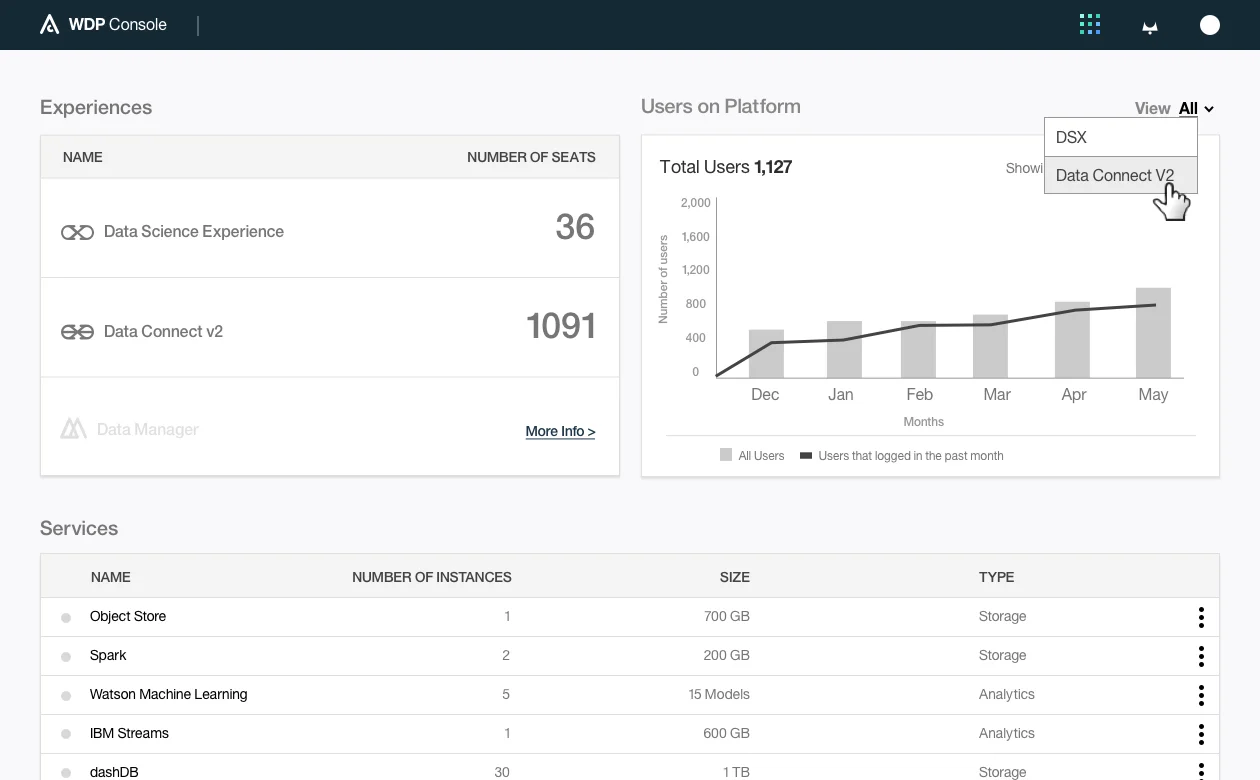This screenshot has height=780, width=1260.
Task: Click the Jan month label
Action: [x=841, y=394]
